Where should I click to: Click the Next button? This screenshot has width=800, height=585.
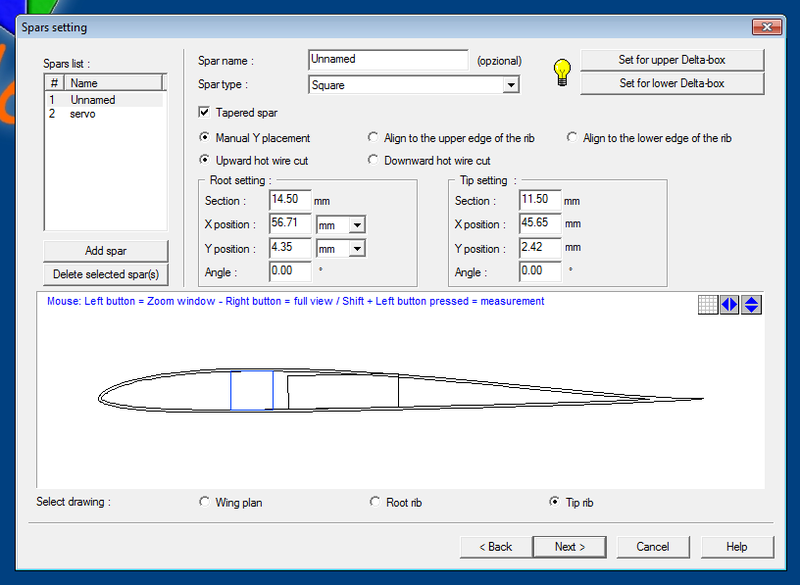[570, 547]
